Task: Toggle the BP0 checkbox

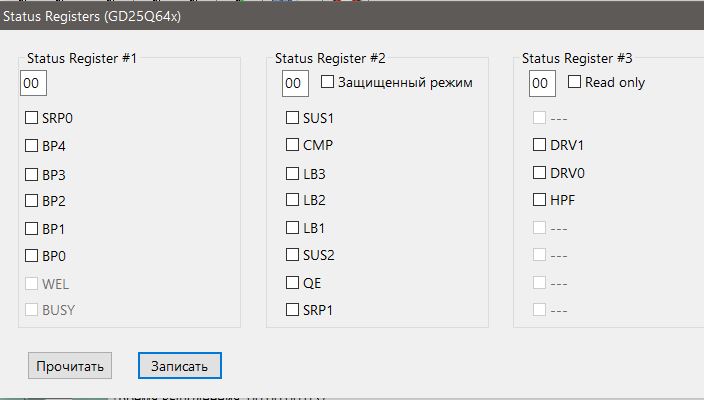Action: click(33, 256)
